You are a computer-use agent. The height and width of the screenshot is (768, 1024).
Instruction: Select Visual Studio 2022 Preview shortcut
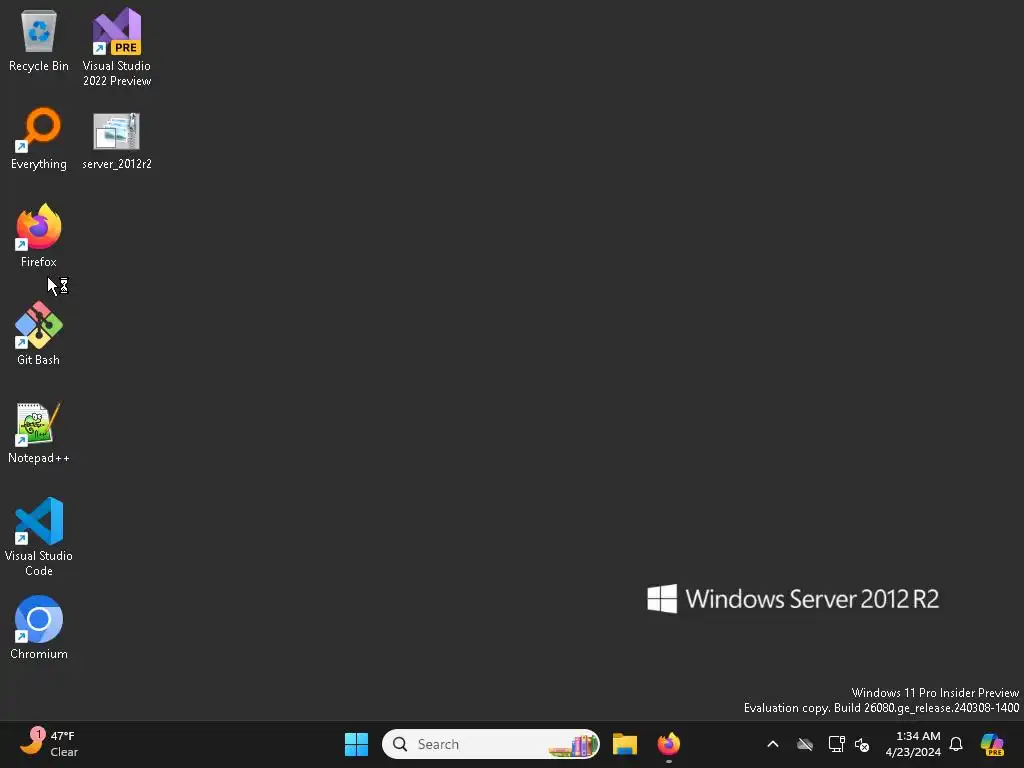[117, 47]
